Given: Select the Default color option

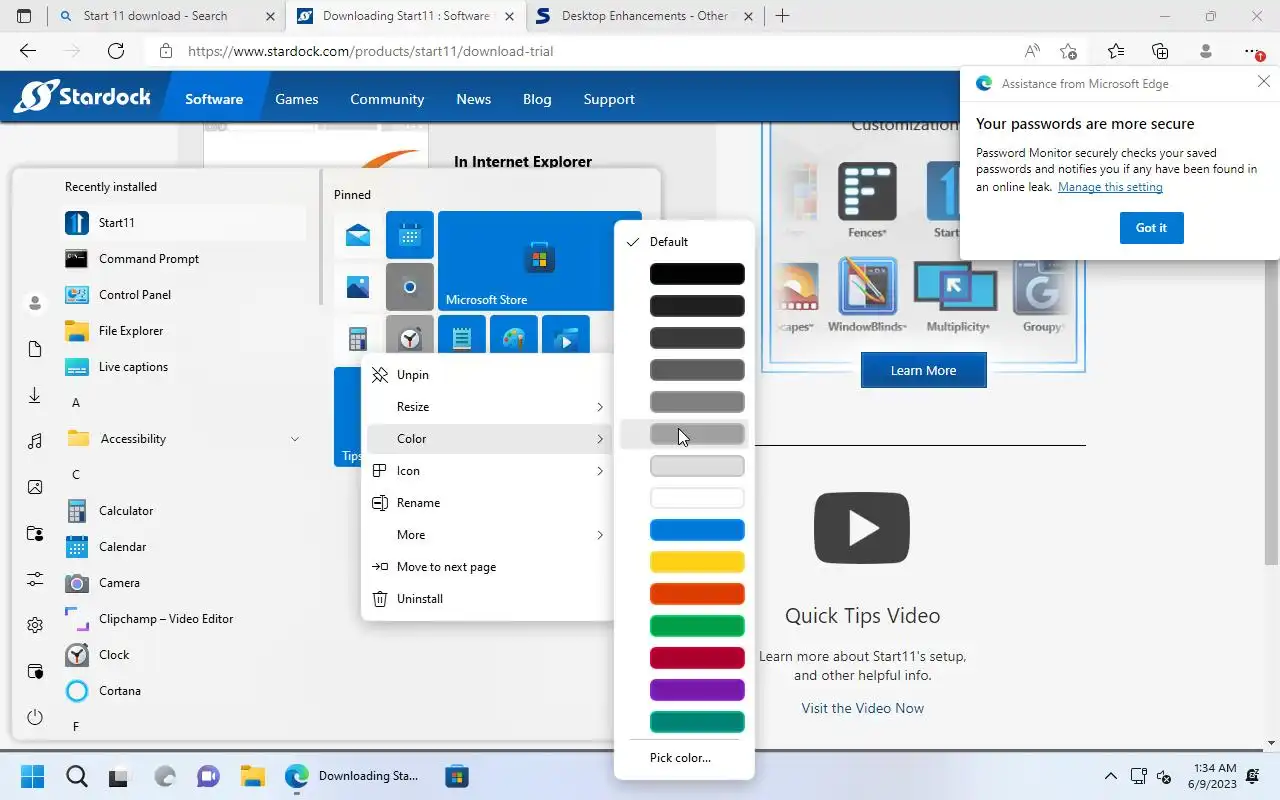Looking at the screenshot, I should (x=684, y=241).
